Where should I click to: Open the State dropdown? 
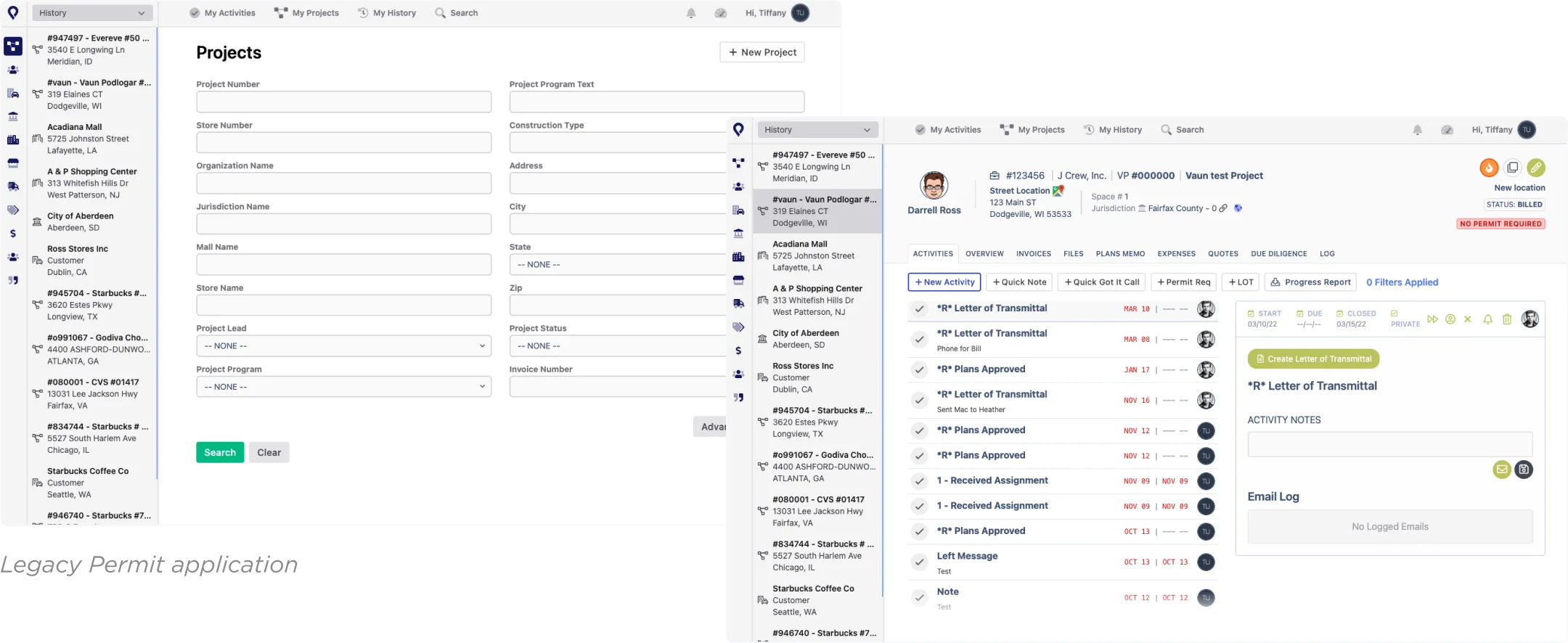point(617,265)
